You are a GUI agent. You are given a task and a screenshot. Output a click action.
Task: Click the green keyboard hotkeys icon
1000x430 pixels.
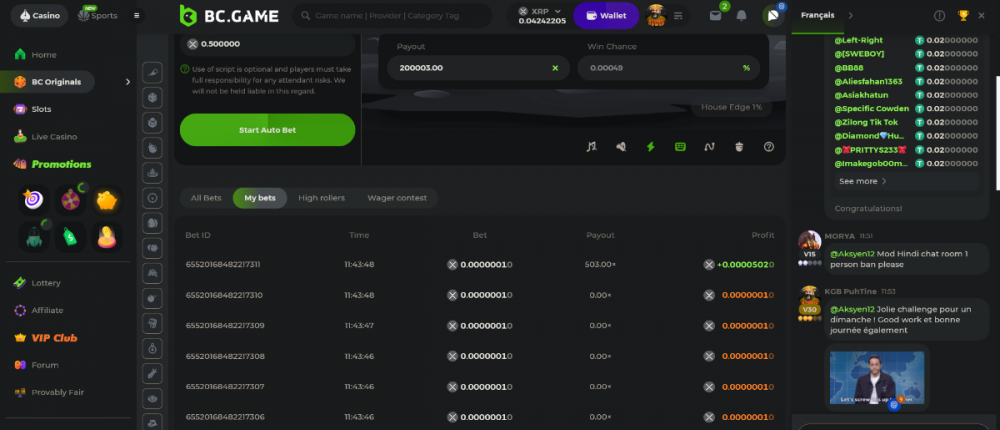680,146
